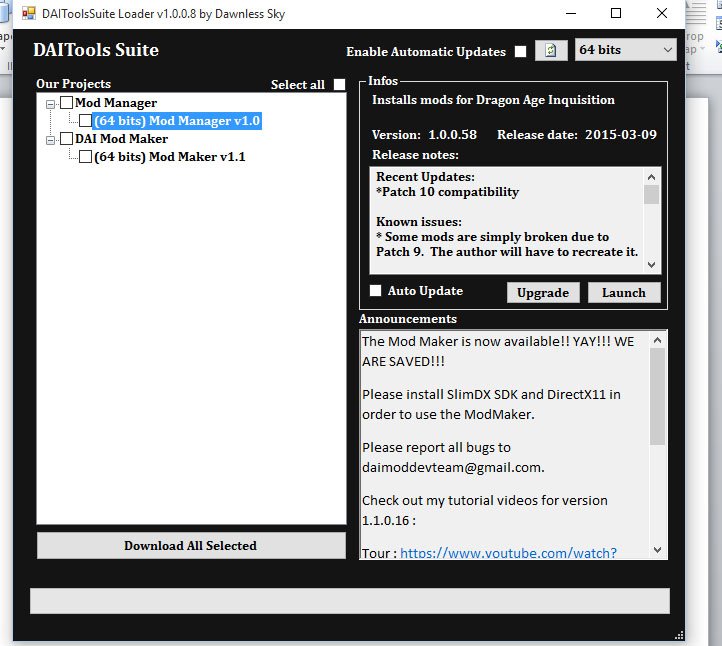Click the release notes scrollbar thumb

pos(651,194)
